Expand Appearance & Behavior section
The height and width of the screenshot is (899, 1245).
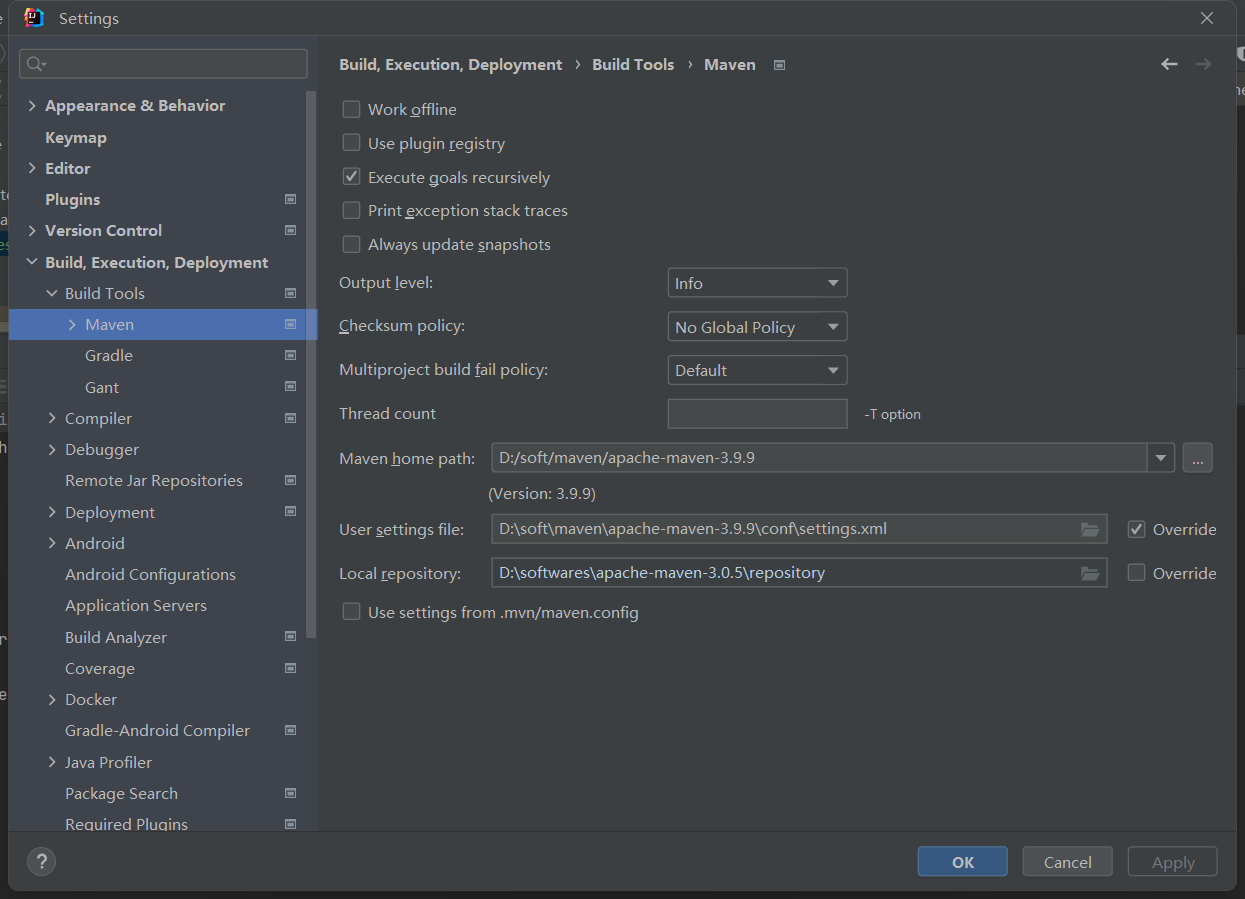pos(32,105)
